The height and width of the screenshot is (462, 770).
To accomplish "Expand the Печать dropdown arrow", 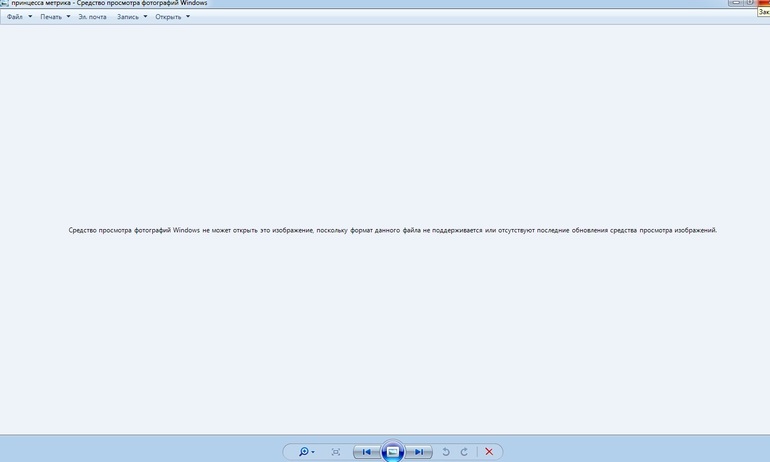I will (68, 17).
